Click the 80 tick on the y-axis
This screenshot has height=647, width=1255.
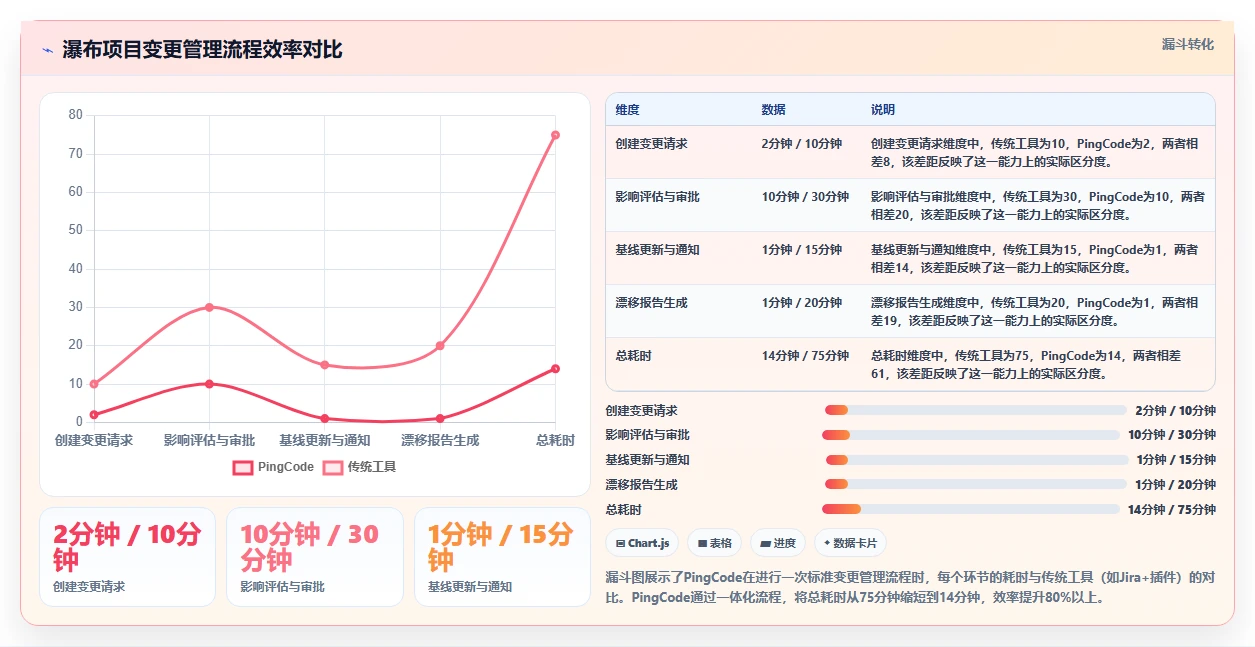[x=76, y=115]
